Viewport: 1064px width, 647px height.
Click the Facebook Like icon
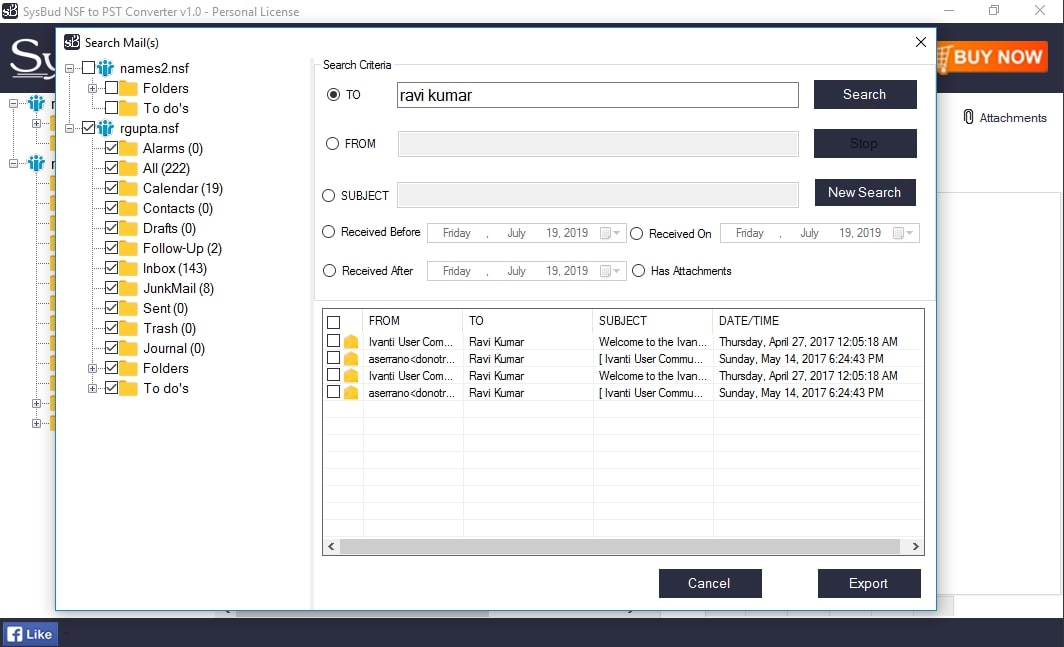click(15, 634)
